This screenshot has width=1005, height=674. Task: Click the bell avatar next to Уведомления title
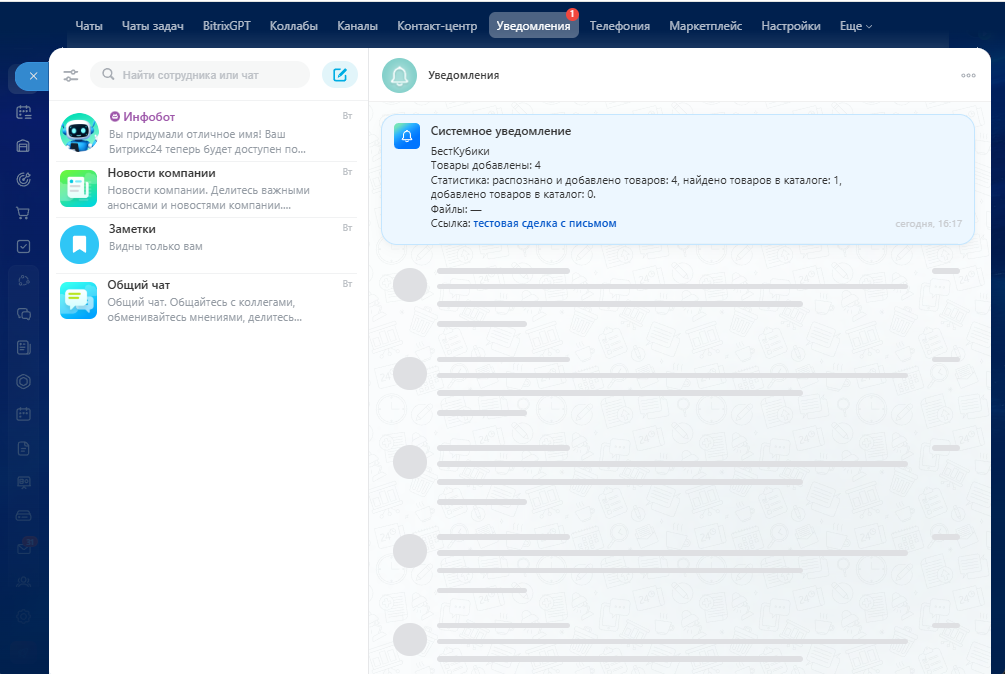pos(399,76)
